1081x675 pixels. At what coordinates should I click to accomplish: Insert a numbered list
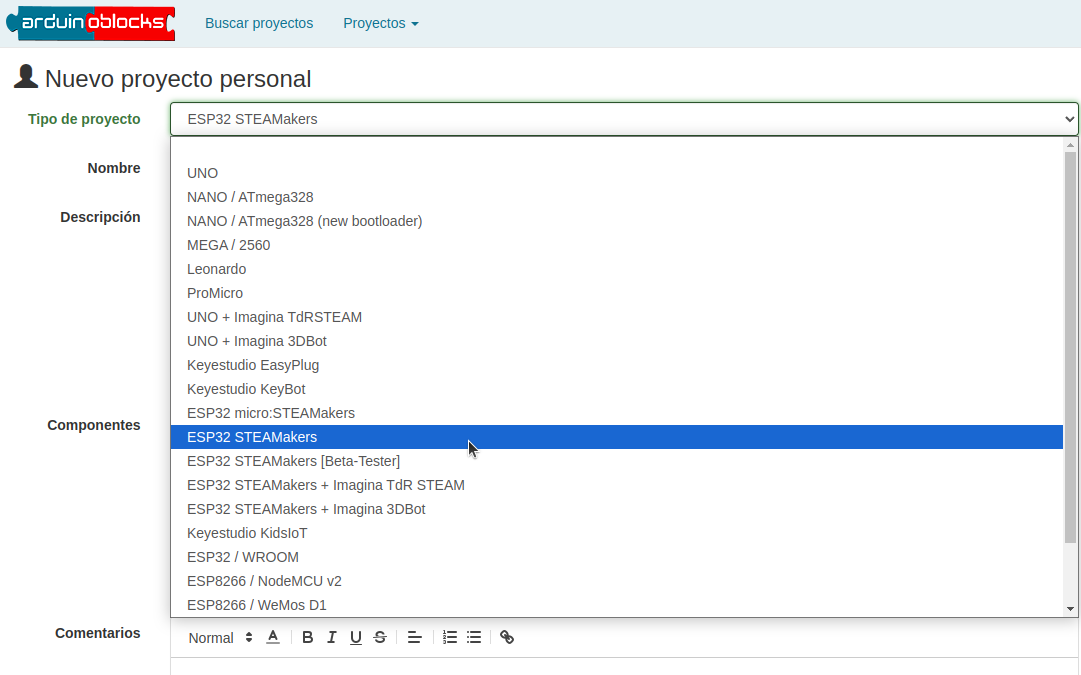[x=450, y=638]
